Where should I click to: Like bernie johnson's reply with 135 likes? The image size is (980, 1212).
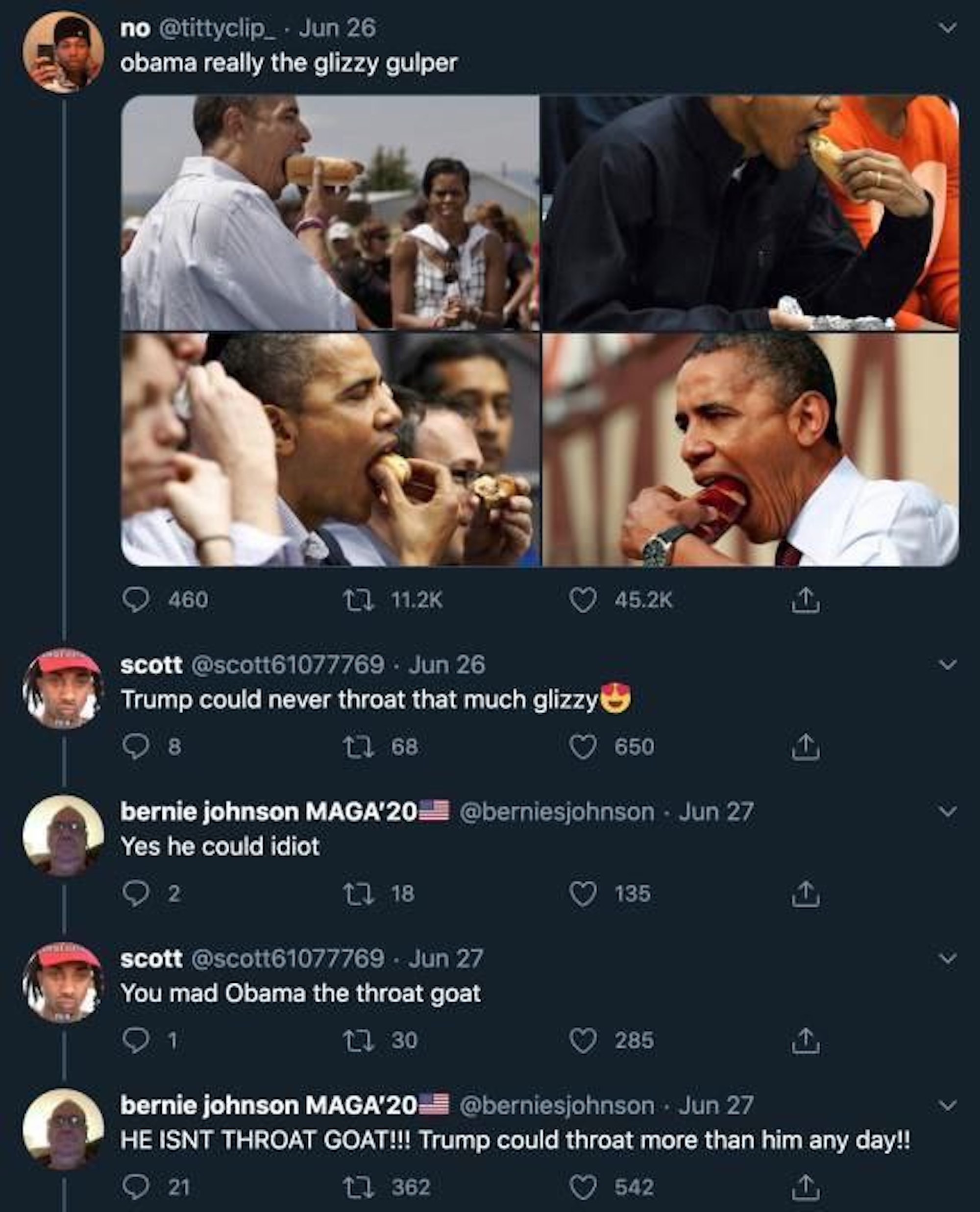coord(582,894)
